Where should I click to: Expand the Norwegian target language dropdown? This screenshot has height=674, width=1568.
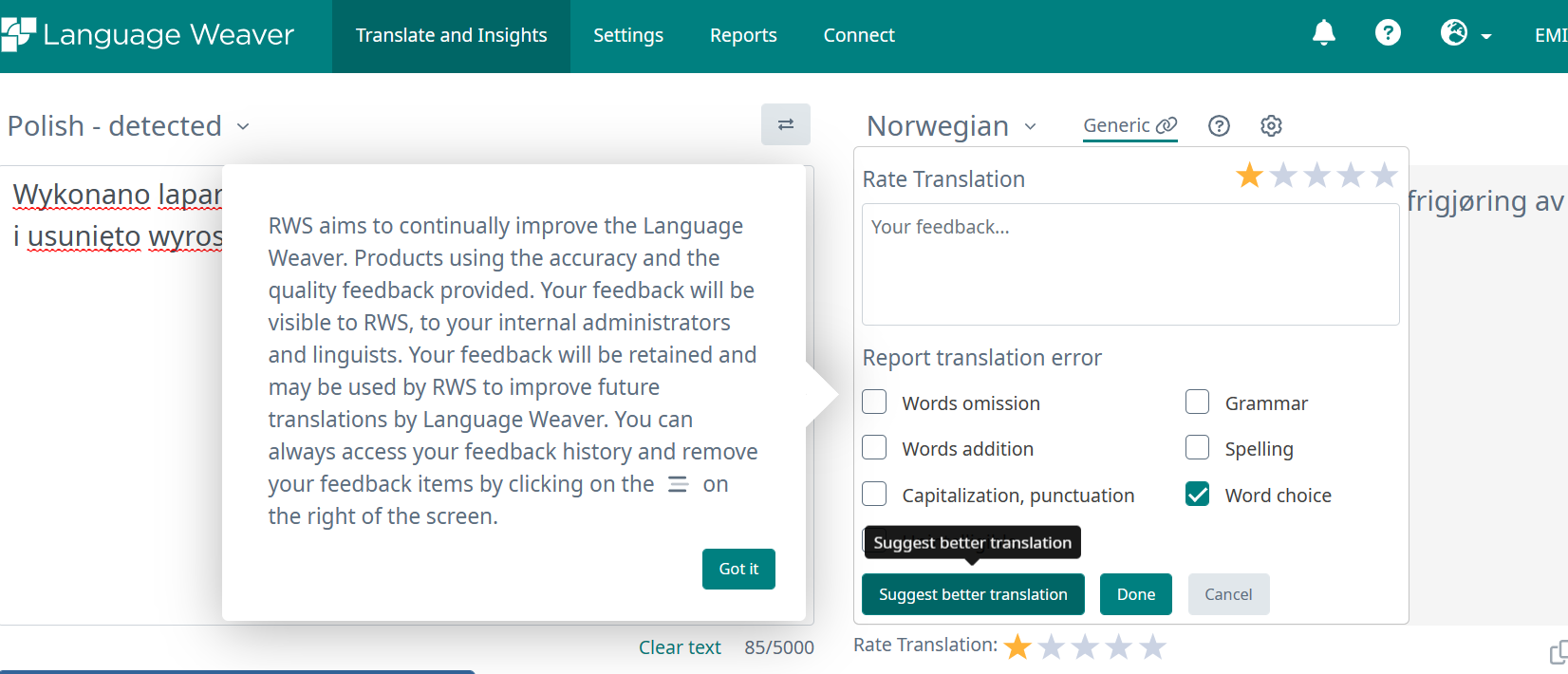[951, 126]
